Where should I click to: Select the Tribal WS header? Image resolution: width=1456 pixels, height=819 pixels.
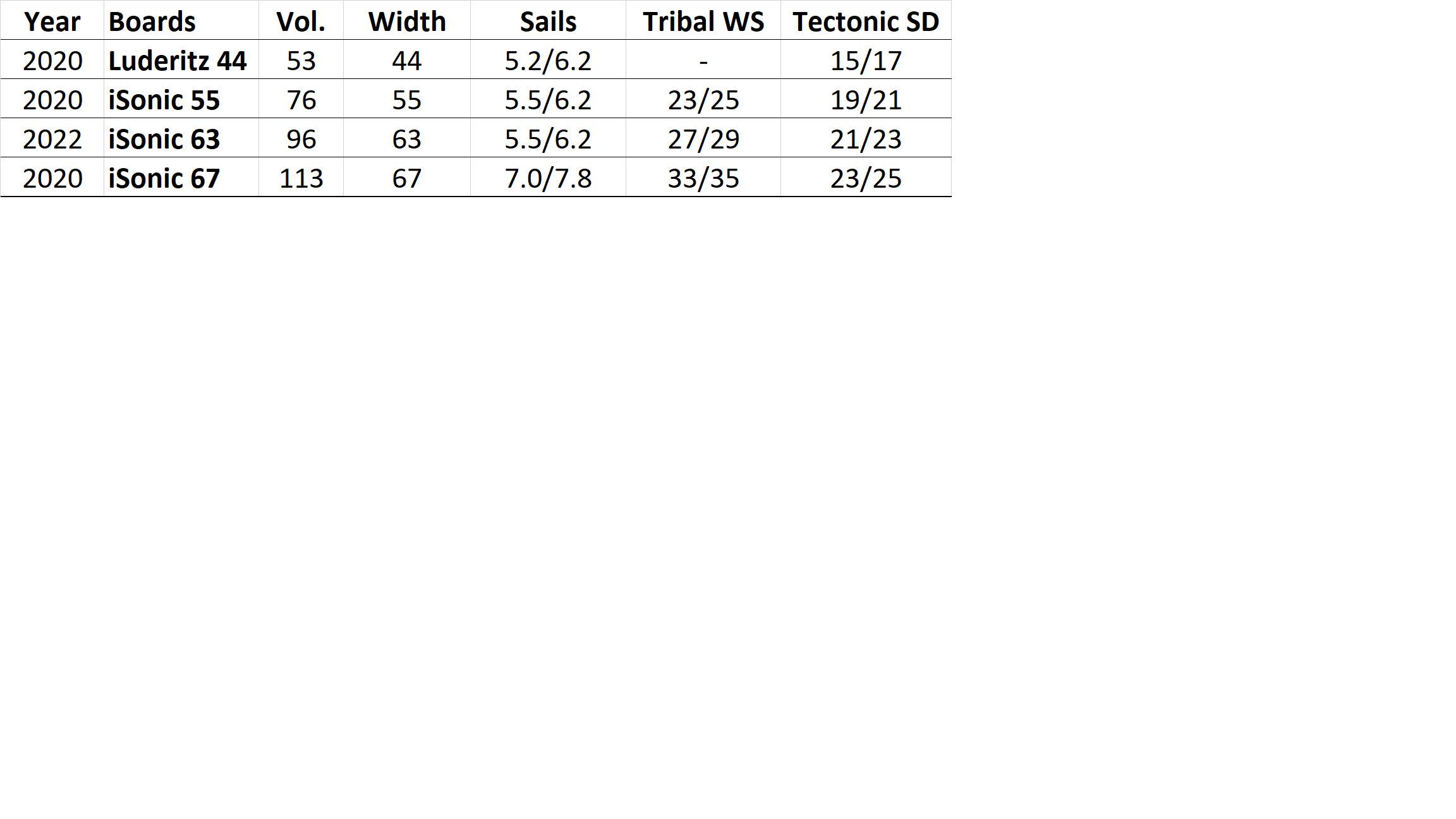[x=703, y=21]
